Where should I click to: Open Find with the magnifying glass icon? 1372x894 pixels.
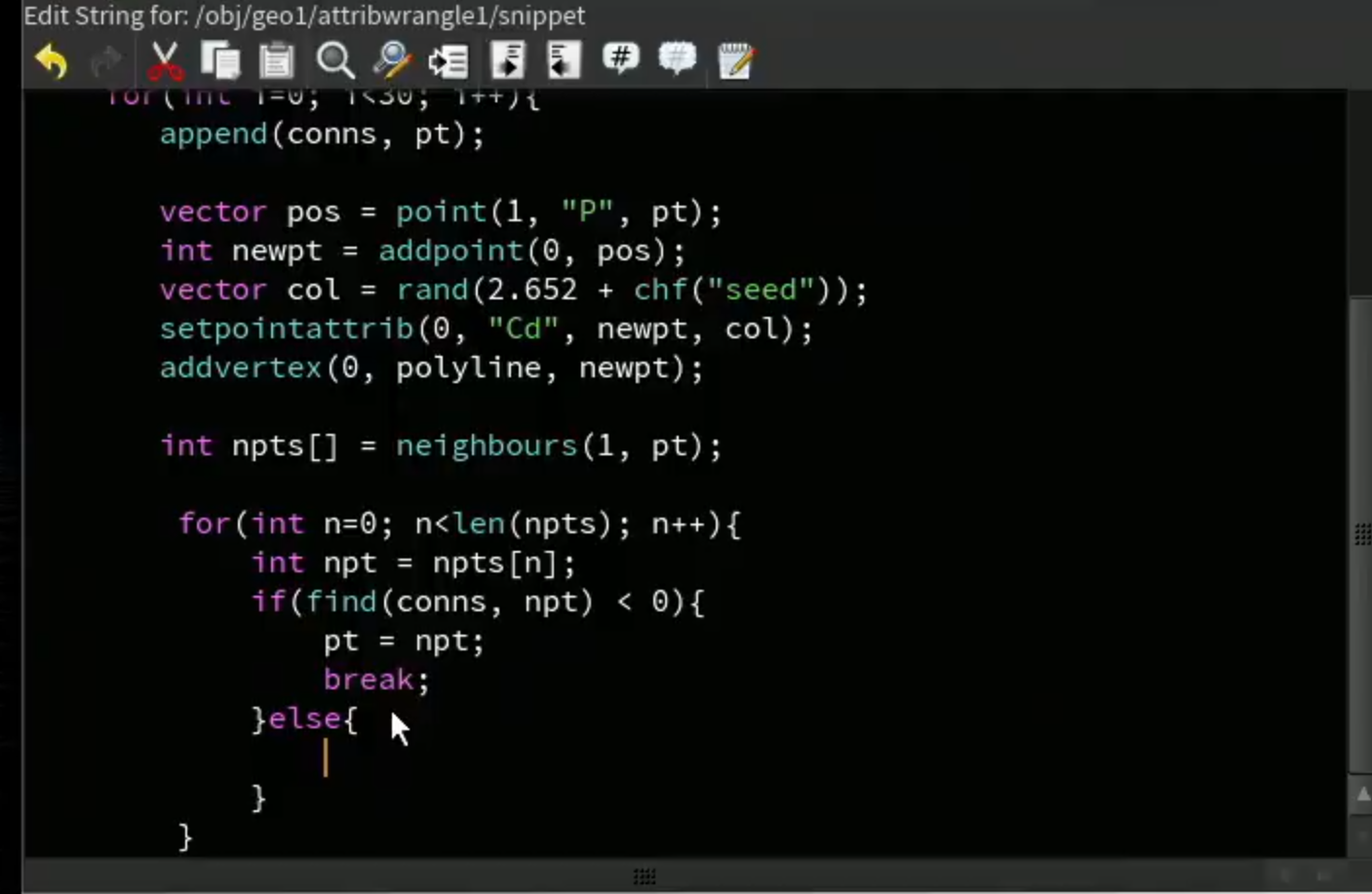[334, 60]
